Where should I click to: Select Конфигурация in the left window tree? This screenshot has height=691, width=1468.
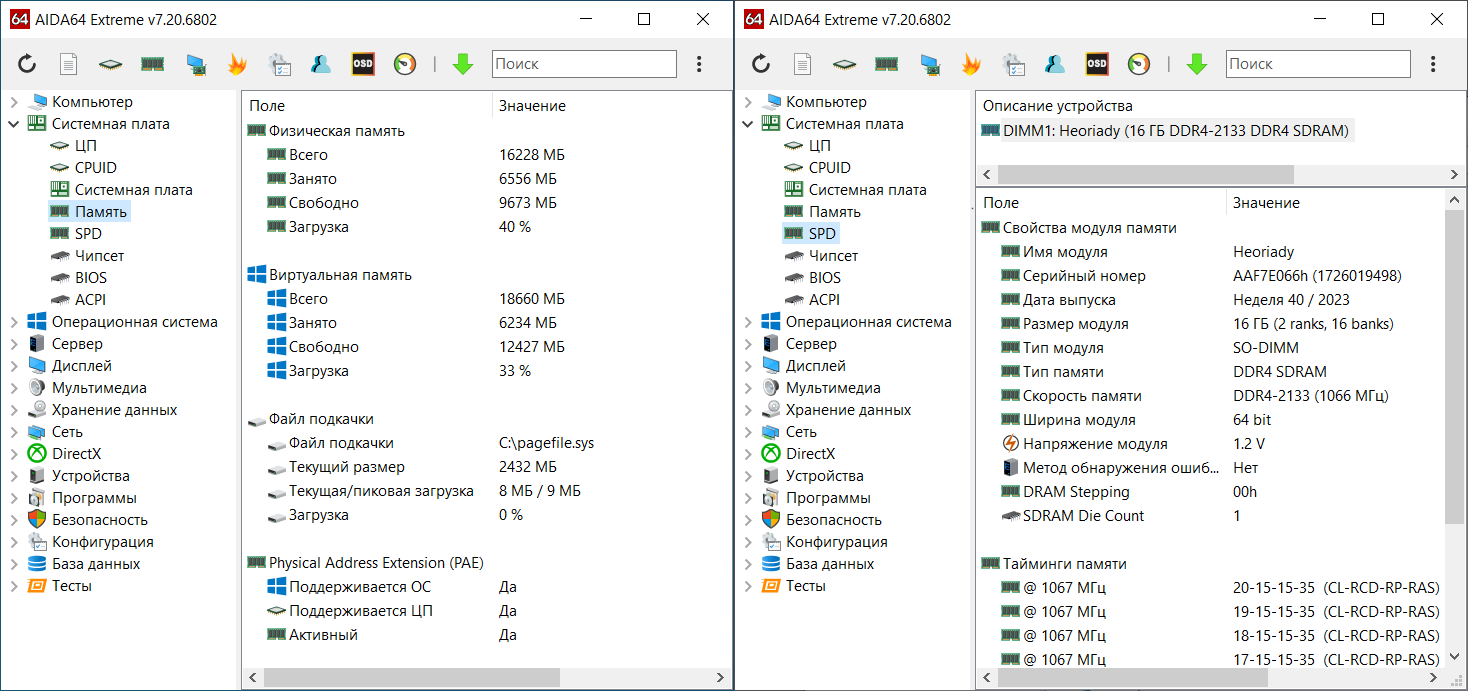coord(103,542)
